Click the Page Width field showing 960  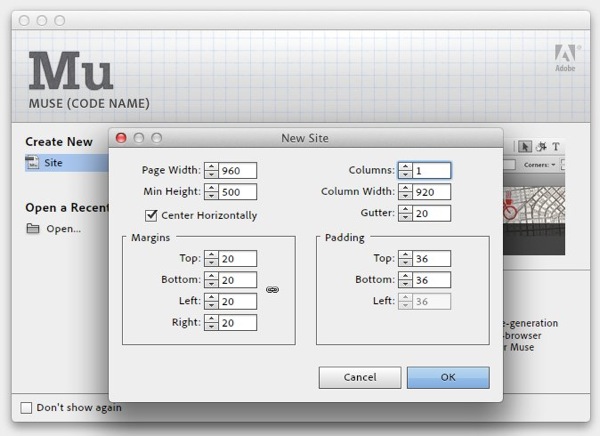[x=238, y=170]
